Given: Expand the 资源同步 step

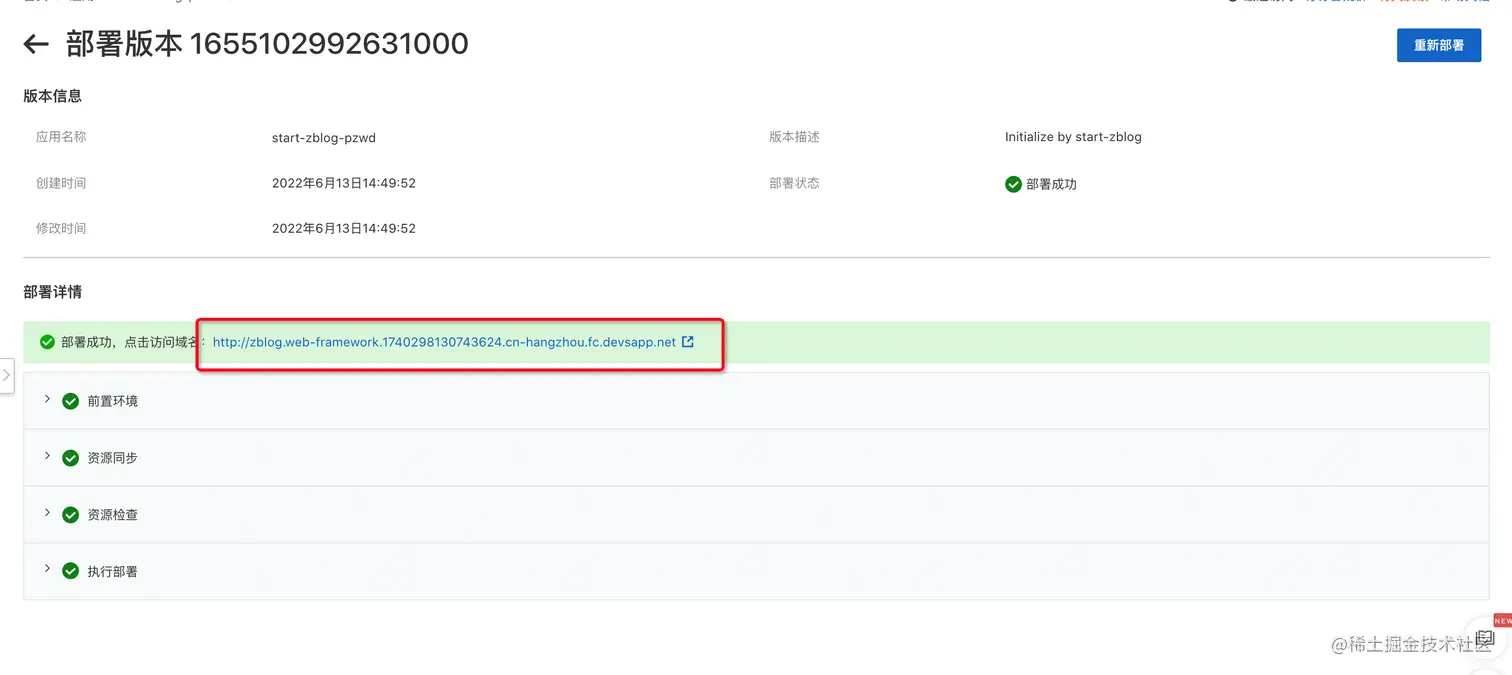Looking at the screenshot, I should 47,456.
